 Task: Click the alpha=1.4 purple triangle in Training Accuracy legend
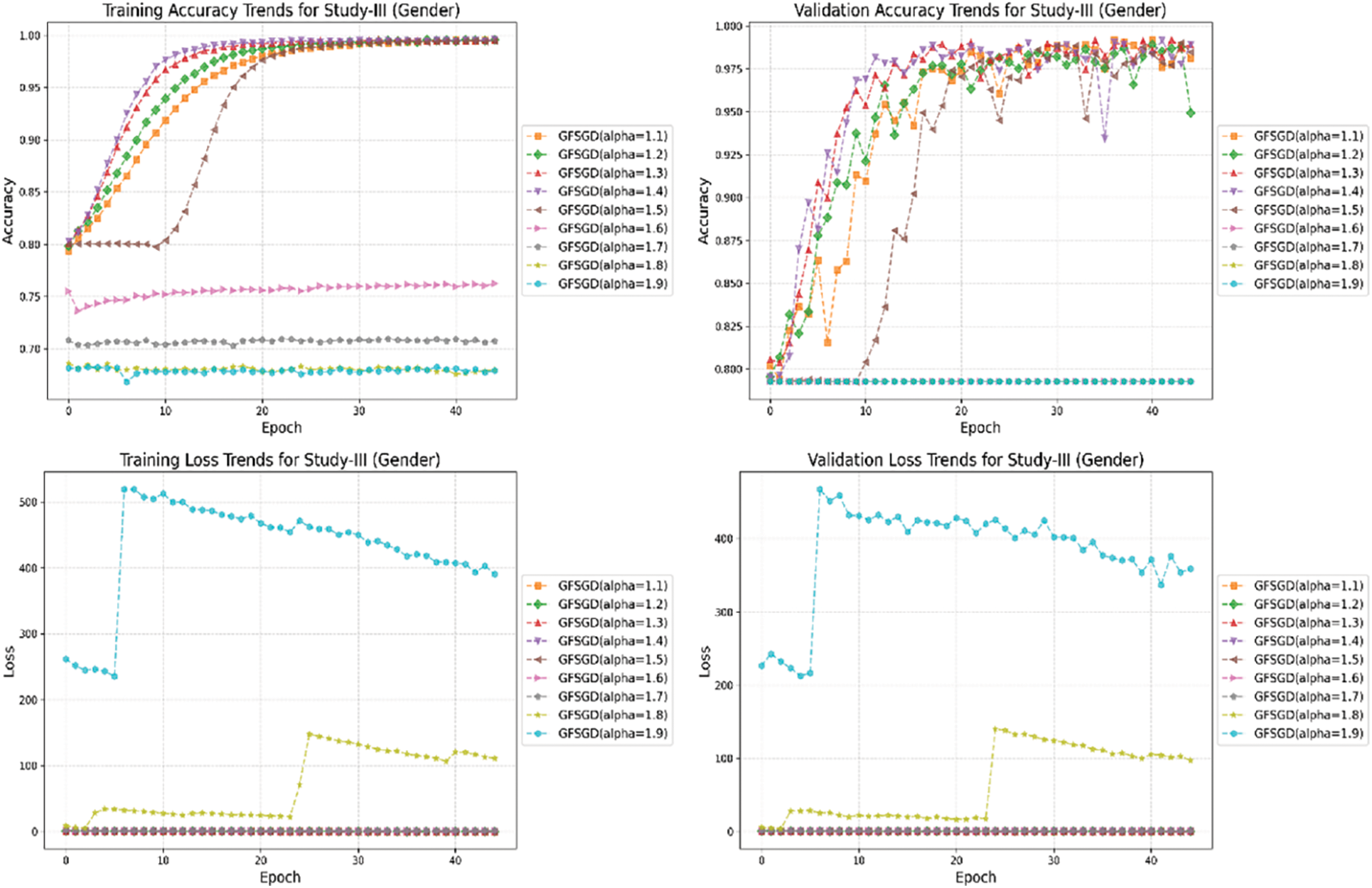click(538, 191)
